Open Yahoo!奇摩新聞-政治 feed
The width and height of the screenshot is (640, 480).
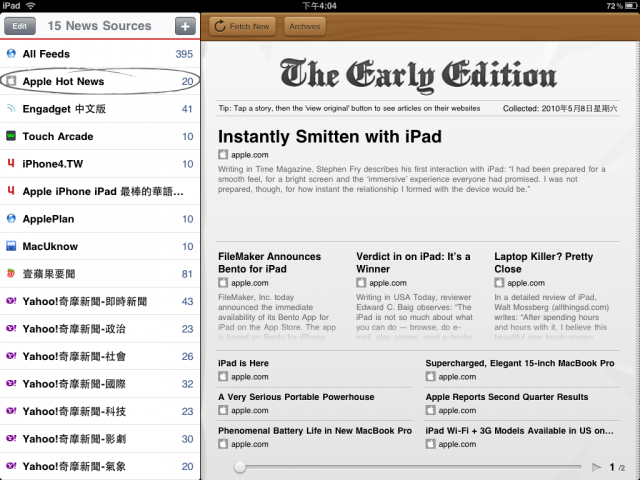click(x=100, y=329)
